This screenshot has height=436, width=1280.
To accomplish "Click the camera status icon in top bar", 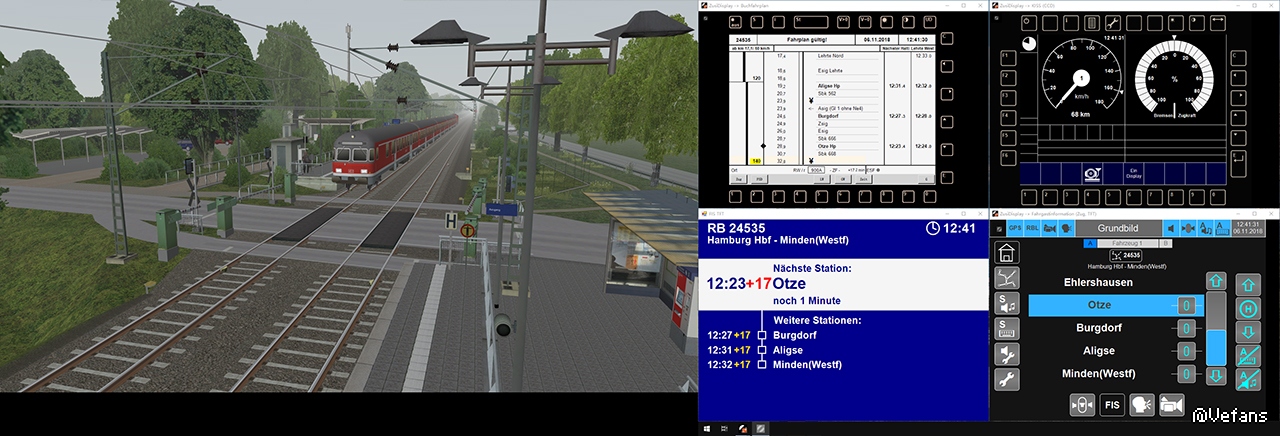I will pos(1049,228).
